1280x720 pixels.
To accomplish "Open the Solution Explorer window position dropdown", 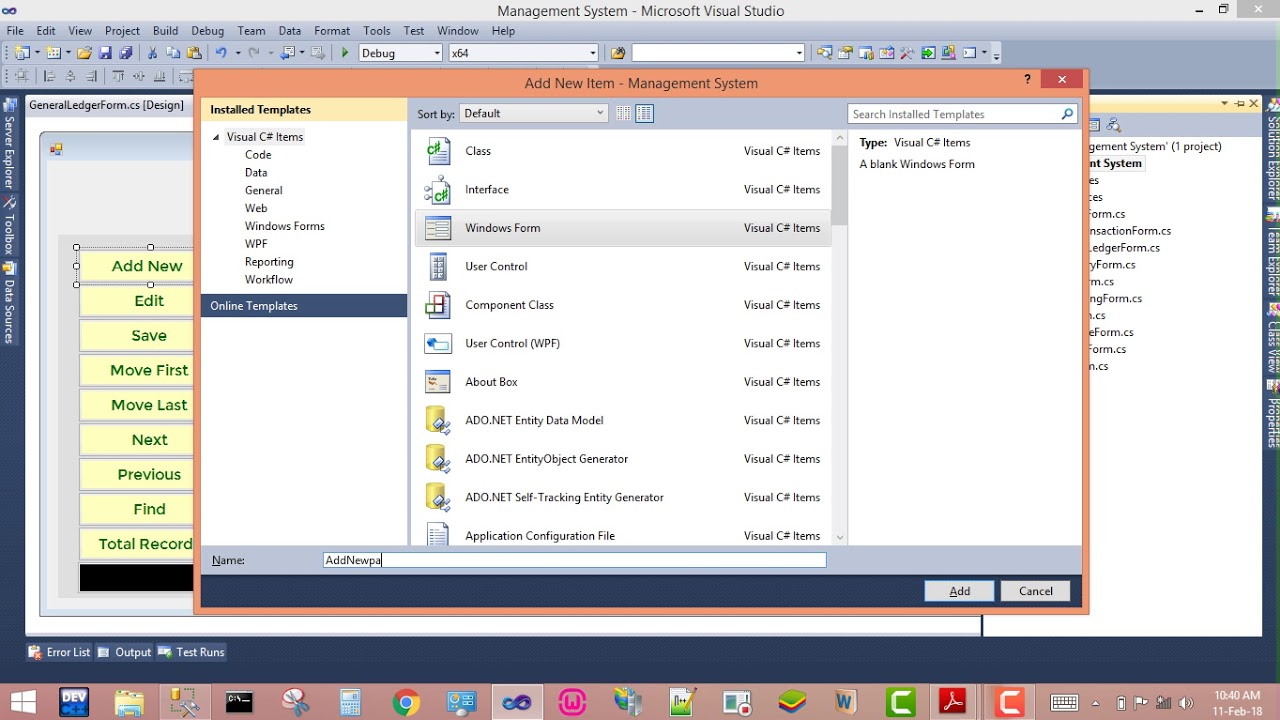I will (x=1224, y=103).
